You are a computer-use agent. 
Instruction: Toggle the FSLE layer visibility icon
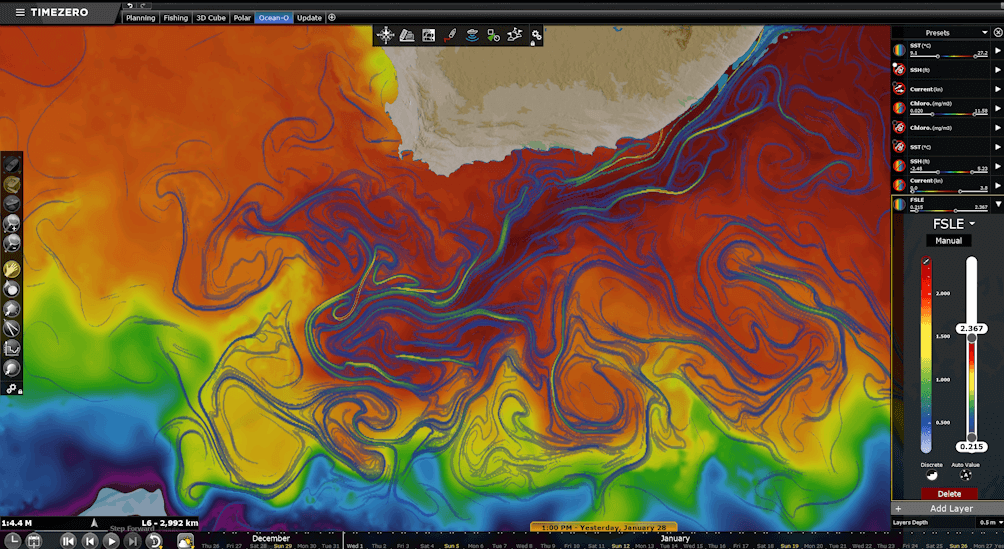pyautogui.click(x=900, y=204)
